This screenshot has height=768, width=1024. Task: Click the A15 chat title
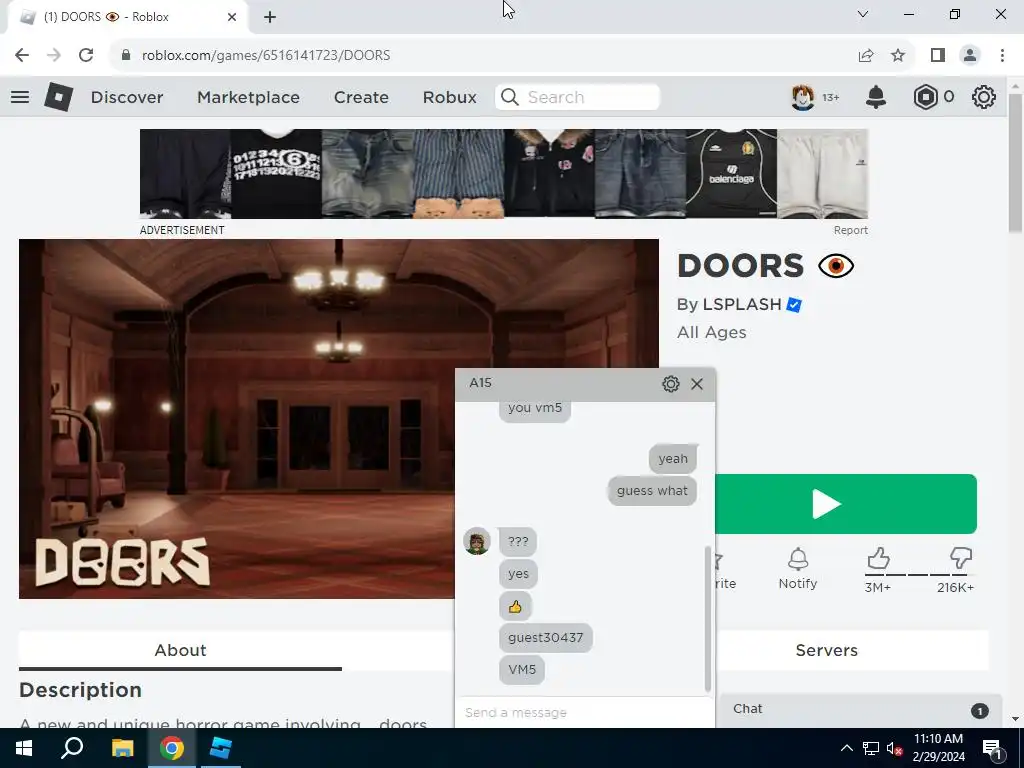(480, 383)
